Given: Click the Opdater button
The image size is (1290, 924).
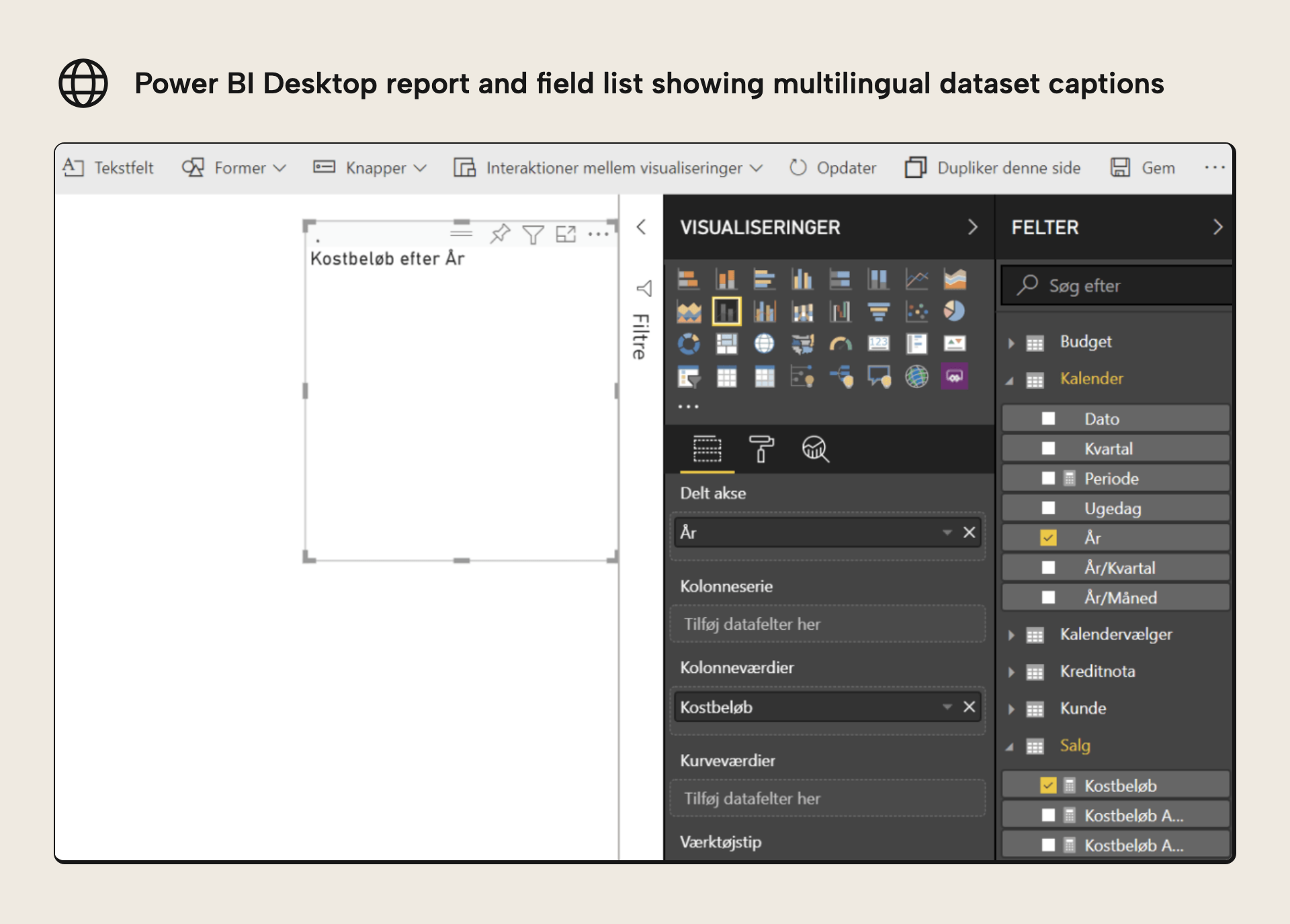Looking at the screenshot, I should pos(832,168).
